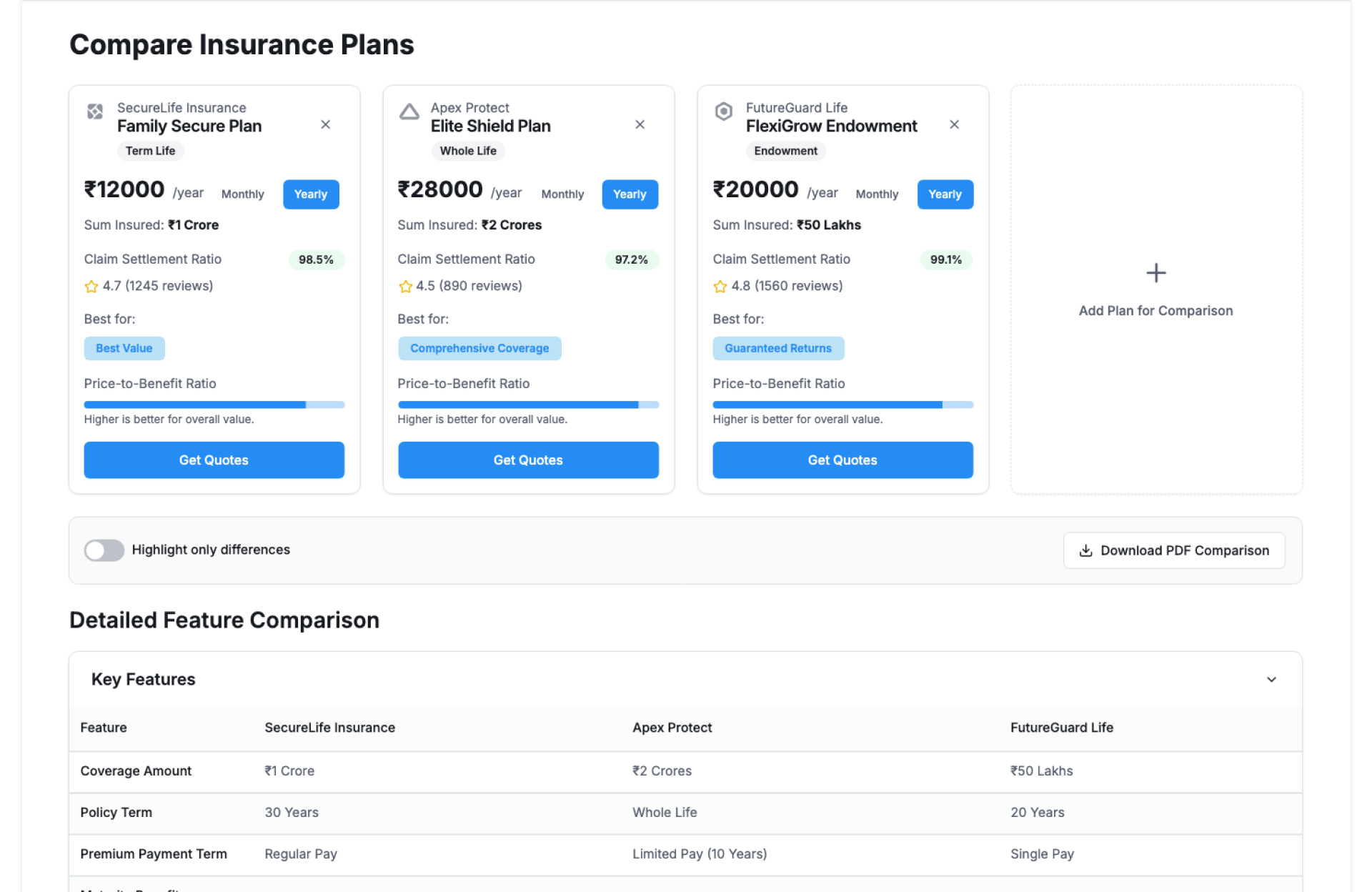
Task: Remove Family Secure Plan from comparison
Action: [x=325, y=124]
